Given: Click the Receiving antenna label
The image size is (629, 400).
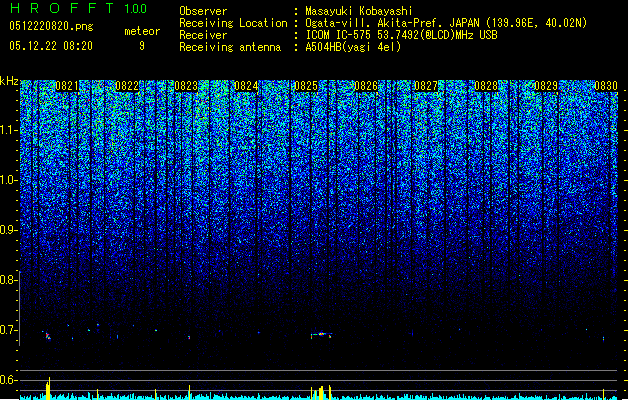Looking at the screenshot, I should point(230,47).
